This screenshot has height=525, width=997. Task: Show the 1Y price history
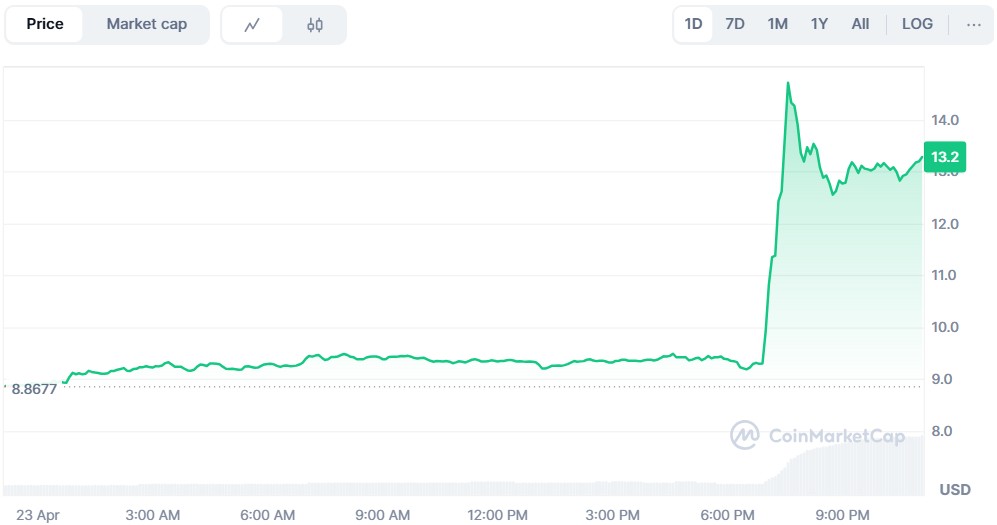819,24
